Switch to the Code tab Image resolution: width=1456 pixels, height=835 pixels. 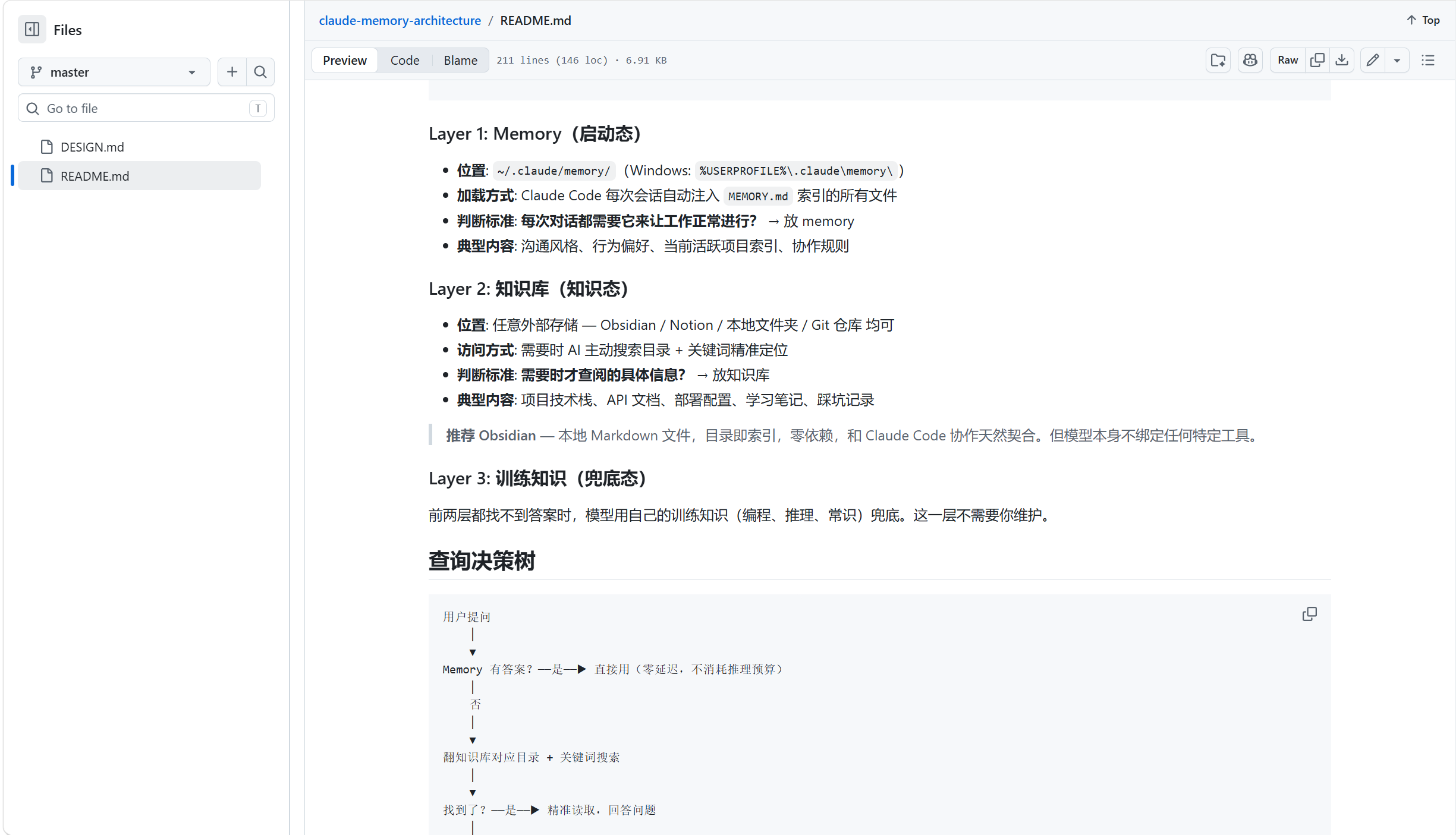(x=405, y=60)
